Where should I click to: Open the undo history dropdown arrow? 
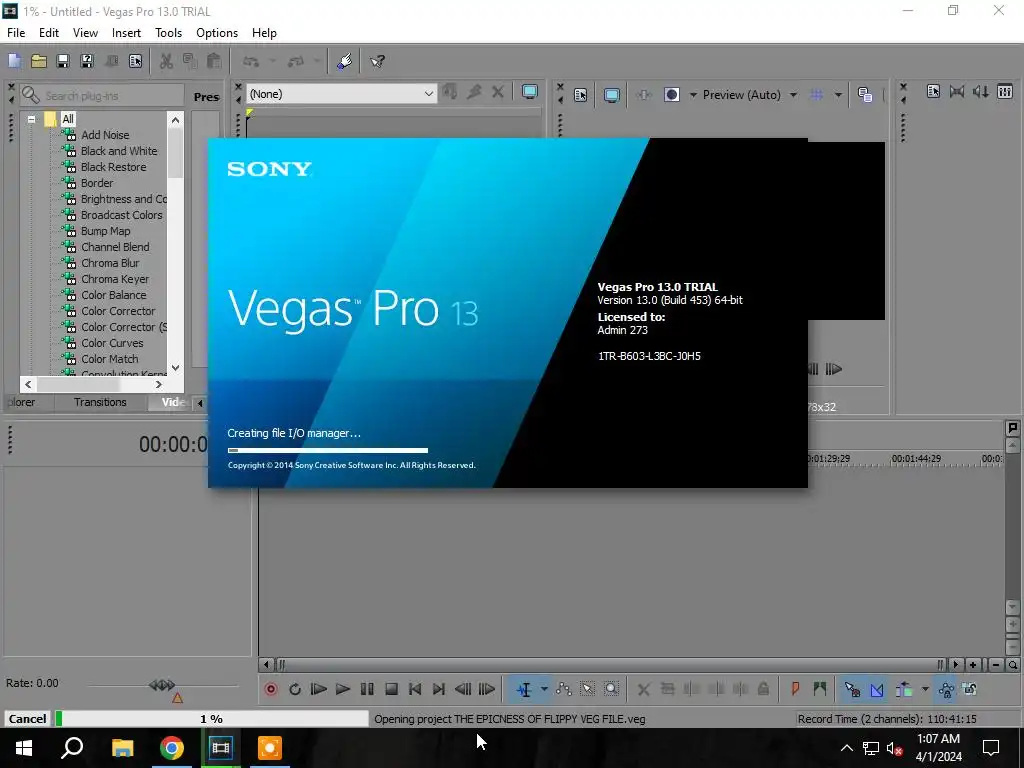[x=273, y=61]
